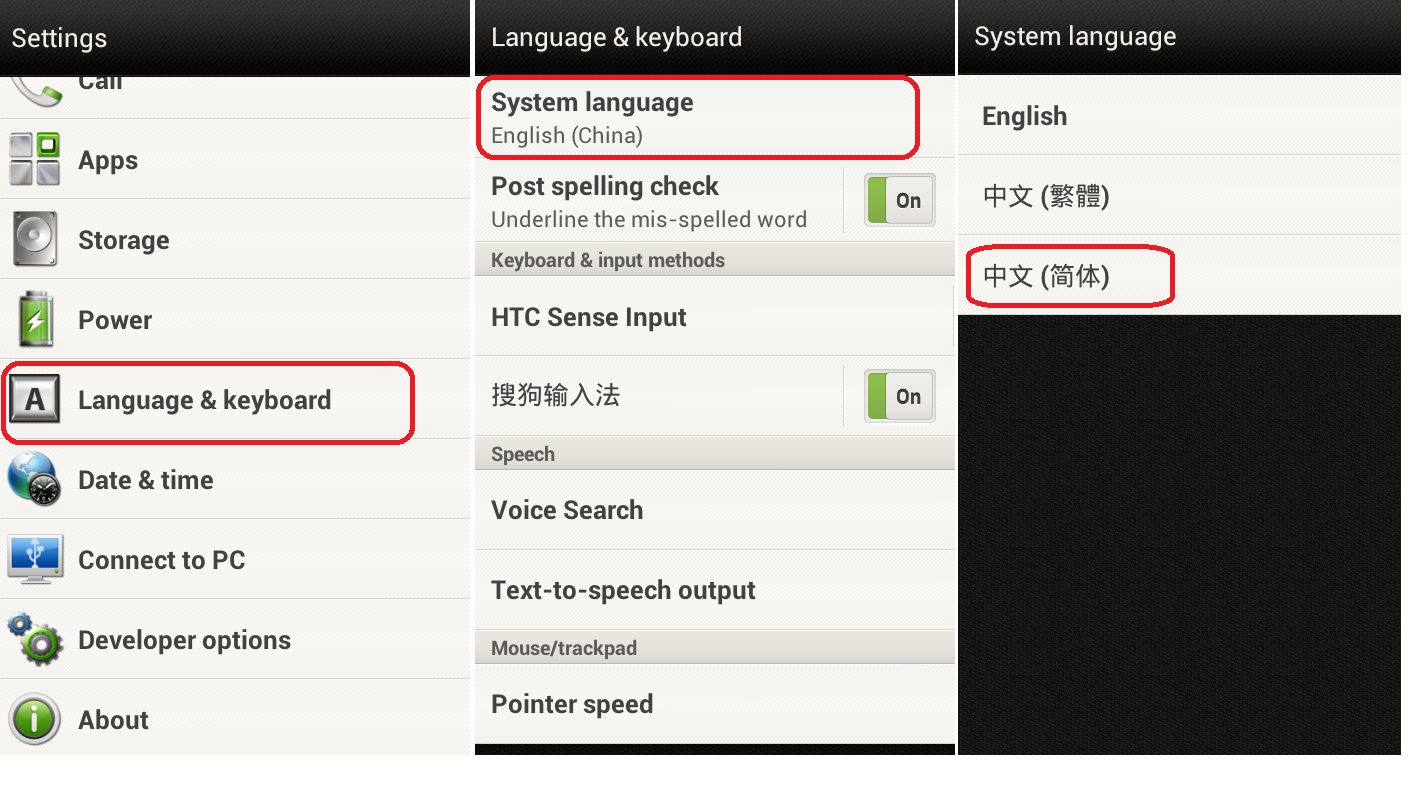The width and height of the screenshot is (1411, 800).
Task: Toggle Post spelling check switch off
Action: click(x=899, y=200)
